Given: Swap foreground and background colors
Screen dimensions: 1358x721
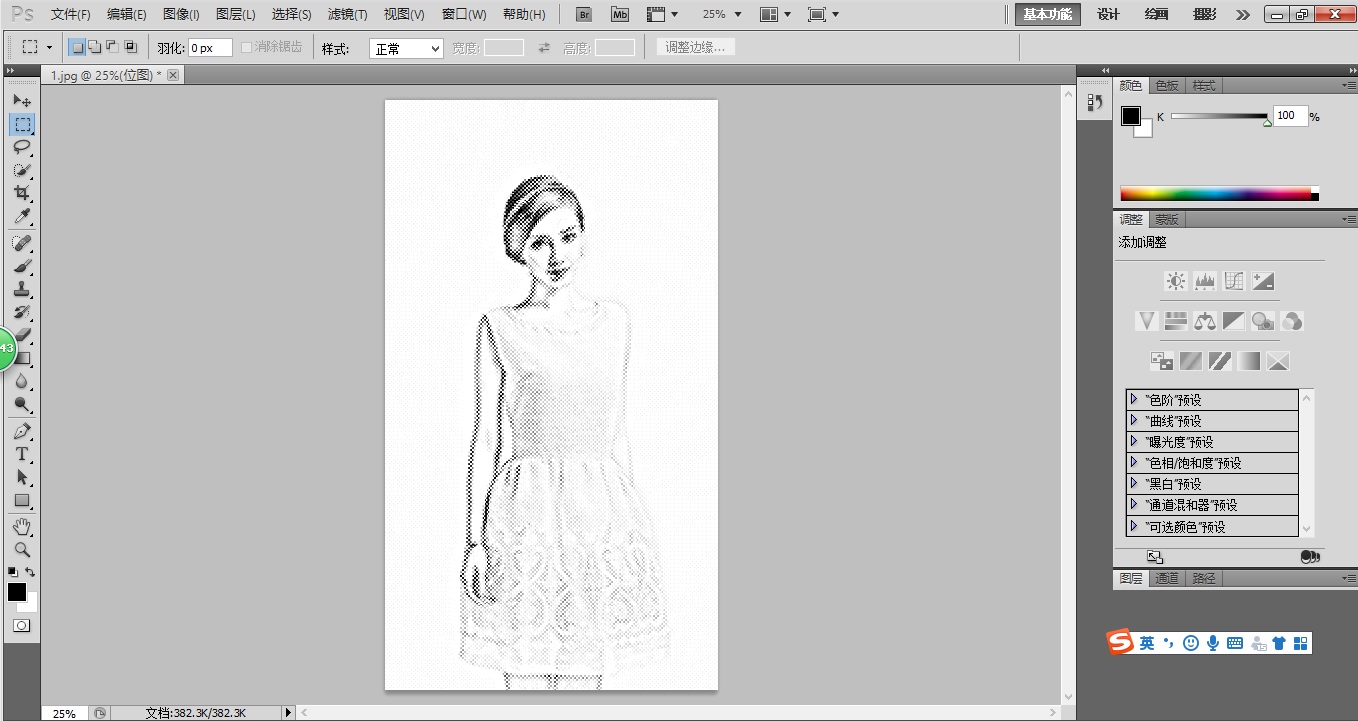Looking at the screenshot, I should (30, 573).
